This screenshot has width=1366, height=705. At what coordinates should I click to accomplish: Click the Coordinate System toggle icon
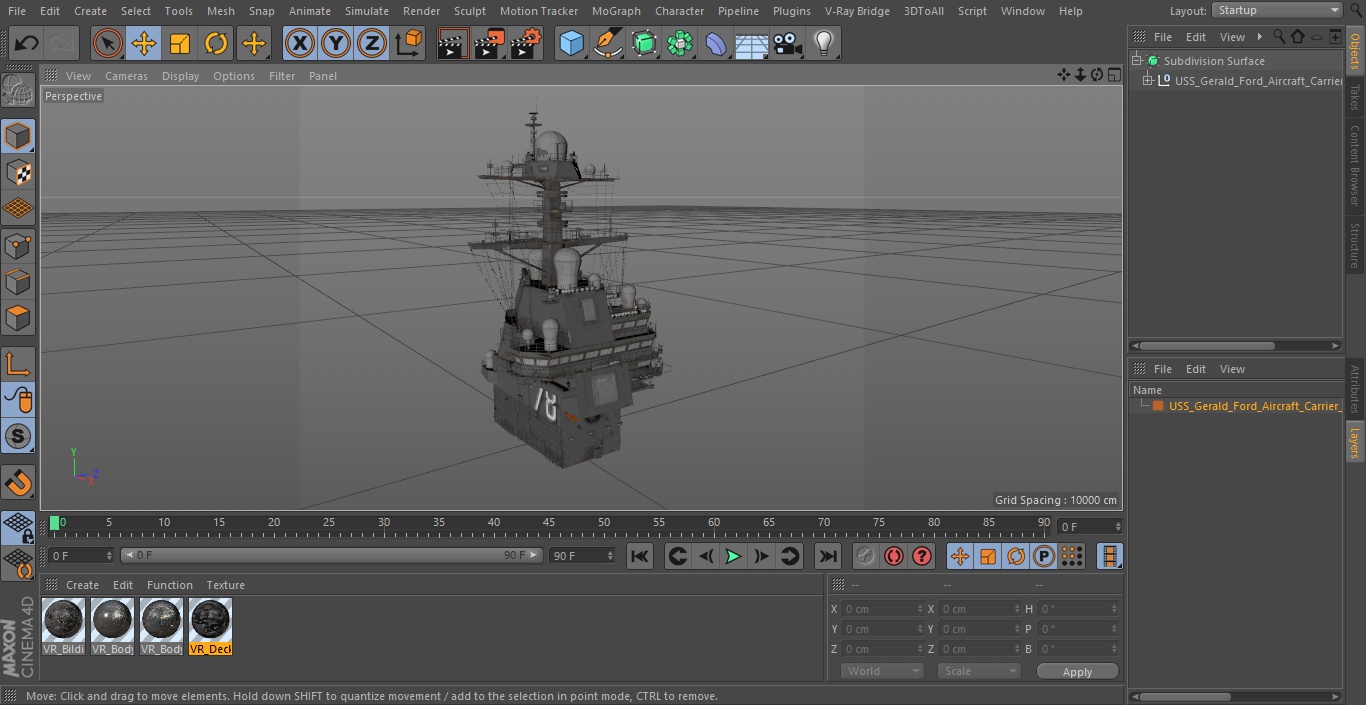[x=410, y=43]
